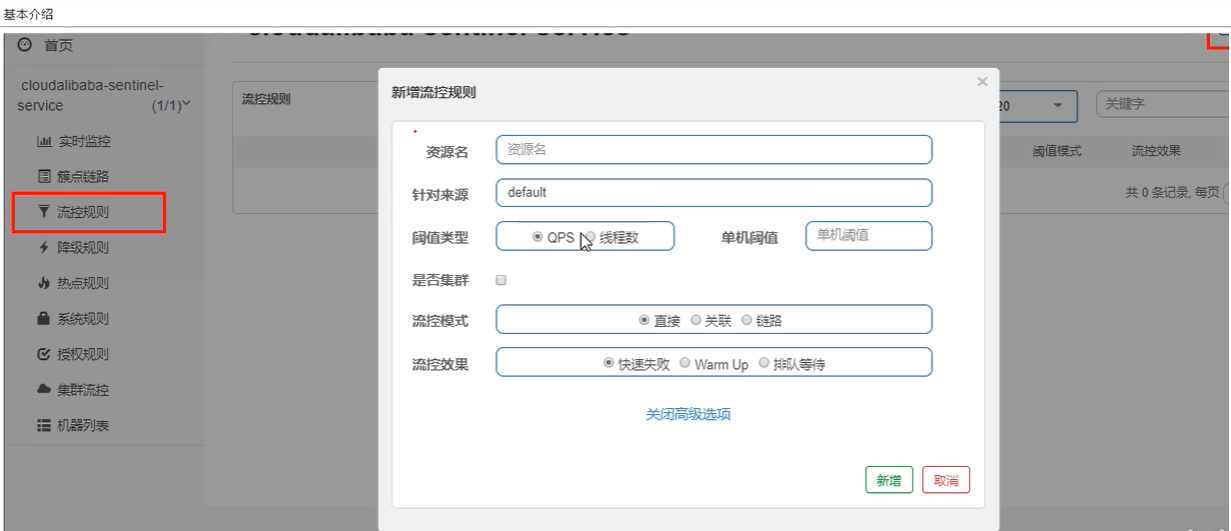The width and height of the screenshot is (1231, 531).
Task: Click the 共 0 条记录 pagination text
Action: pos(1159,192)
